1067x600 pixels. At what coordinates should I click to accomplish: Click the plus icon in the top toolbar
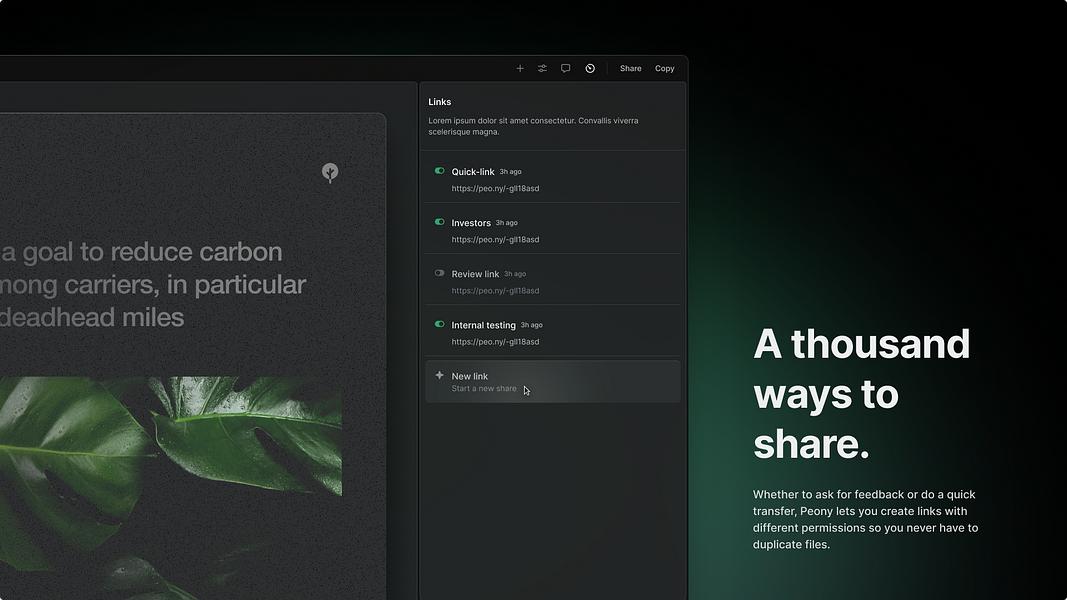coord(520,68)
